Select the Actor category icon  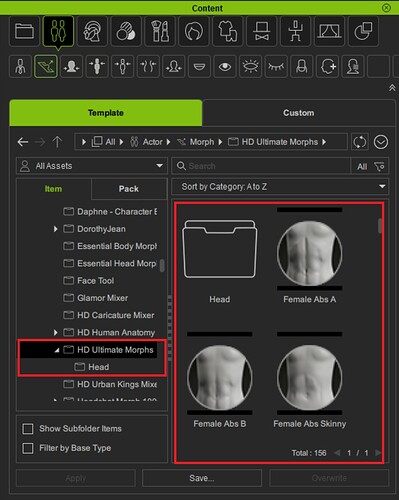(x=58, y=31)
